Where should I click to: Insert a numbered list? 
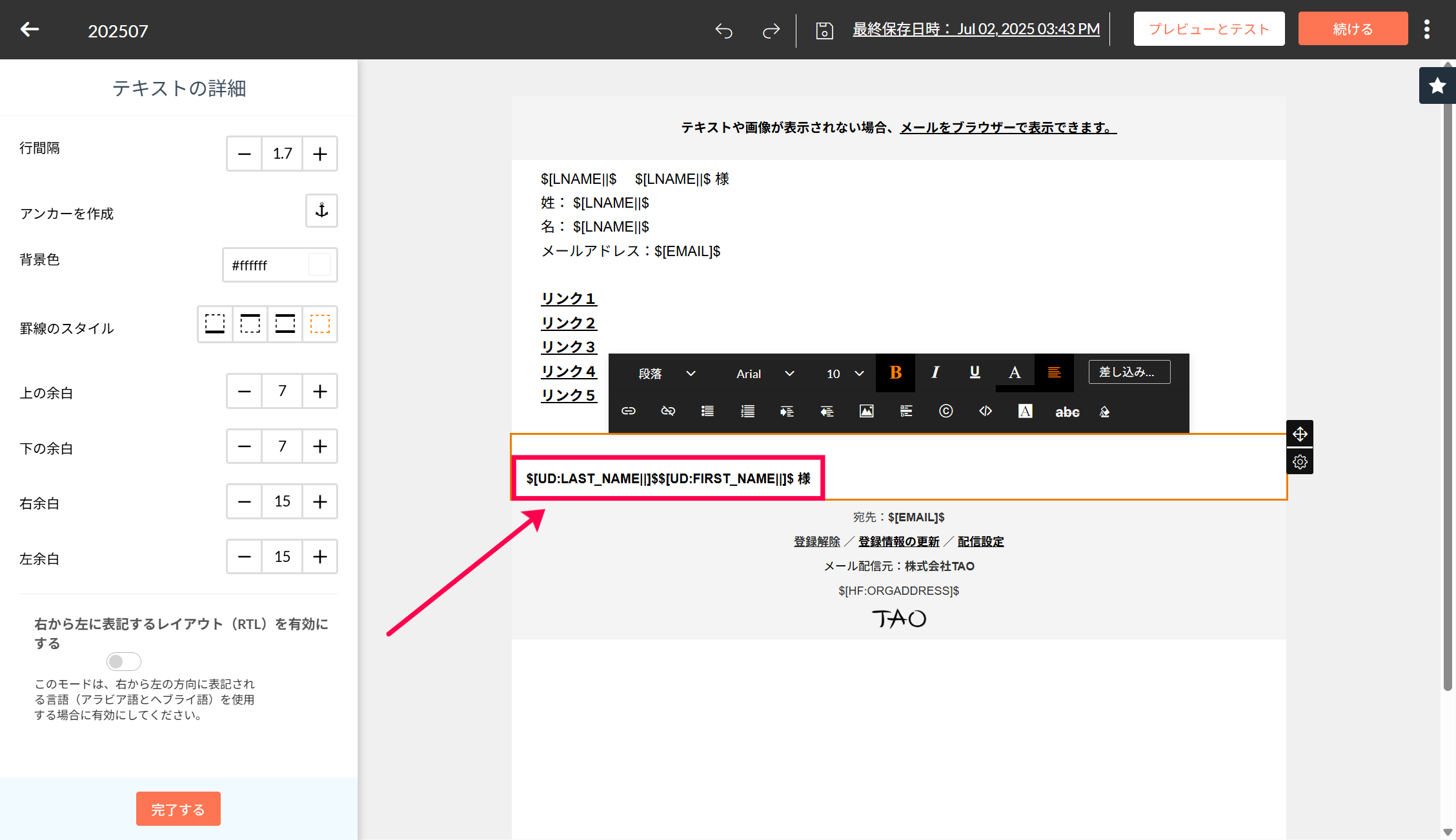pos(747,411)
